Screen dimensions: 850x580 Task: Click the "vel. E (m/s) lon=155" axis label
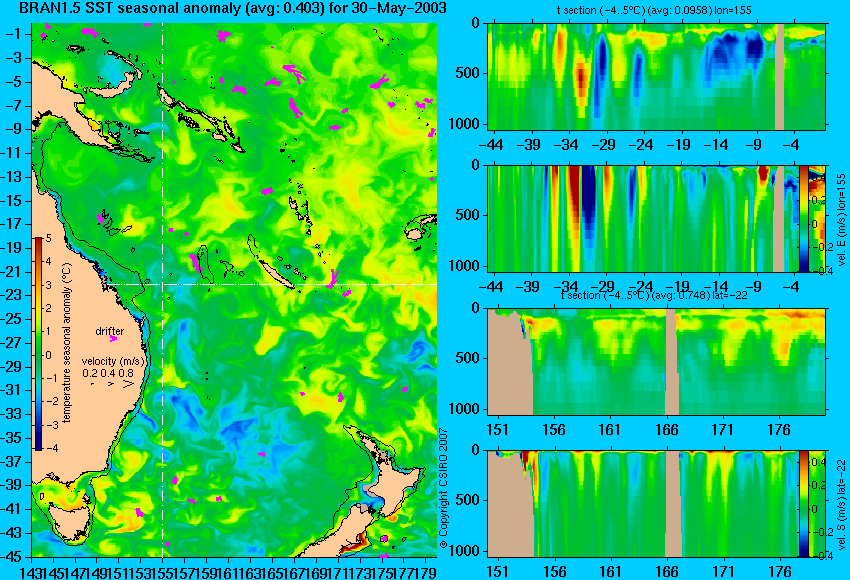841,220
